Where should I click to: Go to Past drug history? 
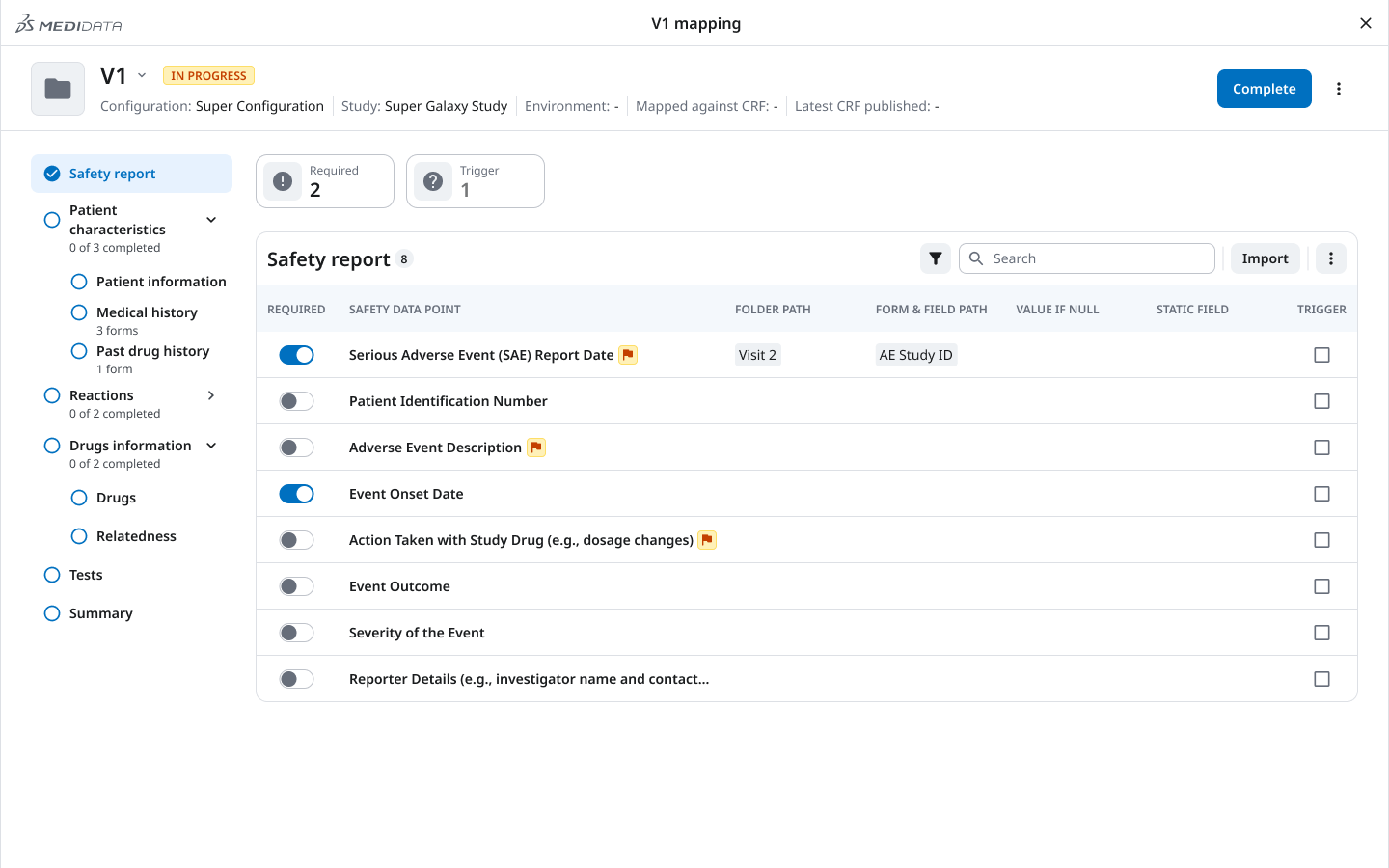[152, 351]
